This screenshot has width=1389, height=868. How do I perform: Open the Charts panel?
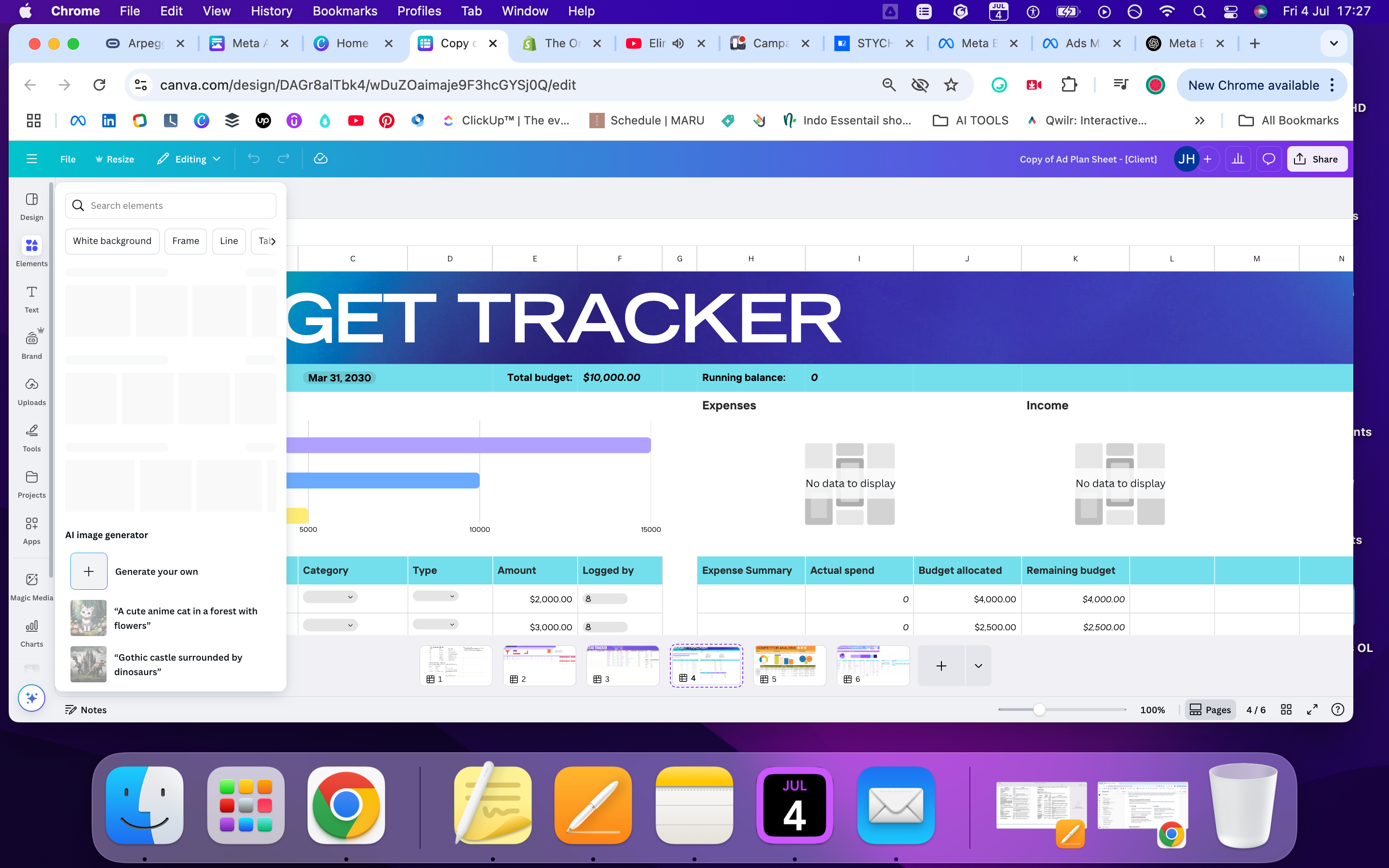coord(31,633)
